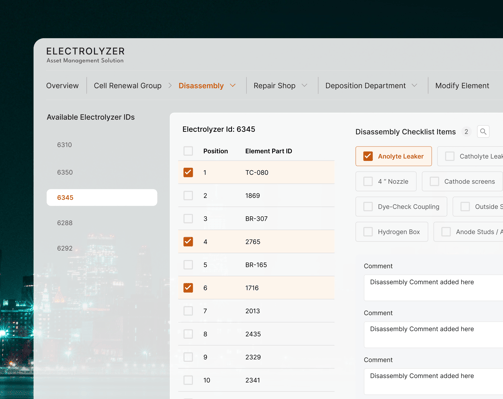
Task: Check the Anode Studs checklist item
Action: pos(446,232)
